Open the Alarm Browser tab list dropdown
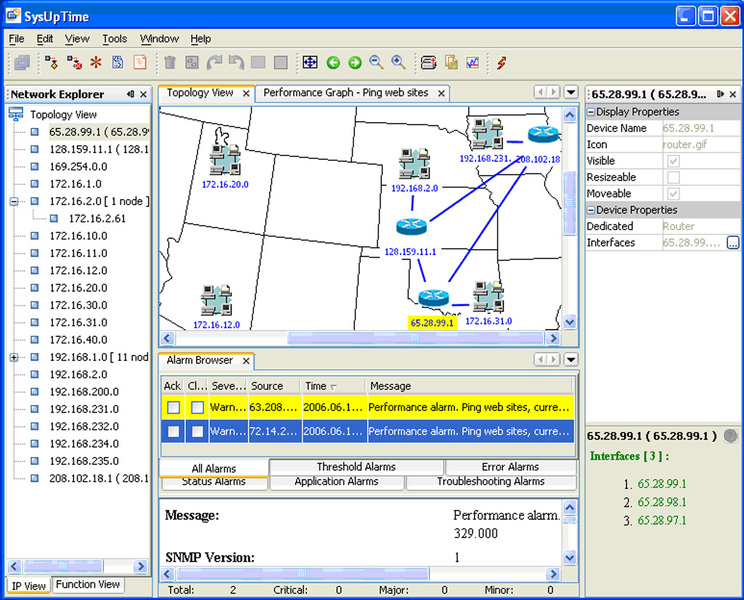744x600 pixels. 571,360
